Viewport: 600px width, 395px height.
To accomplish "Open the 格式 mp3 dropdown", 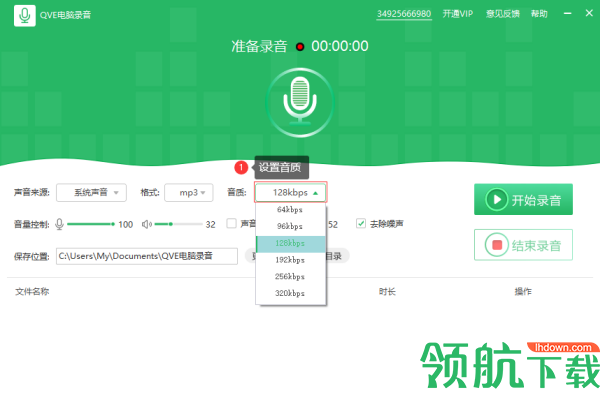I will pyautogui.click(x=189, y=193).
